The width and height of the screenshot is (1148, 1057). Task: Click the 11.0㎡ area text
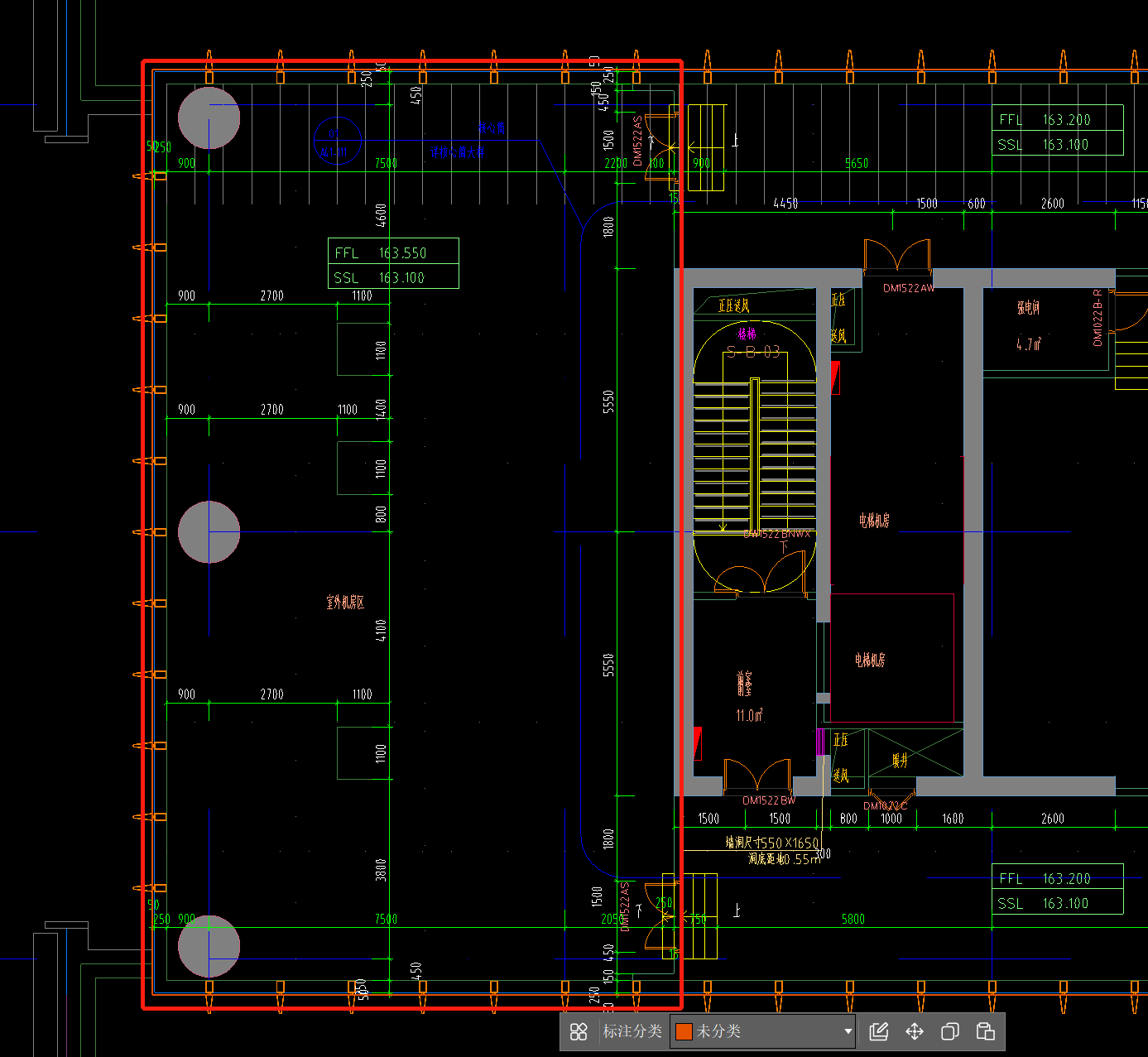(750, 715)
